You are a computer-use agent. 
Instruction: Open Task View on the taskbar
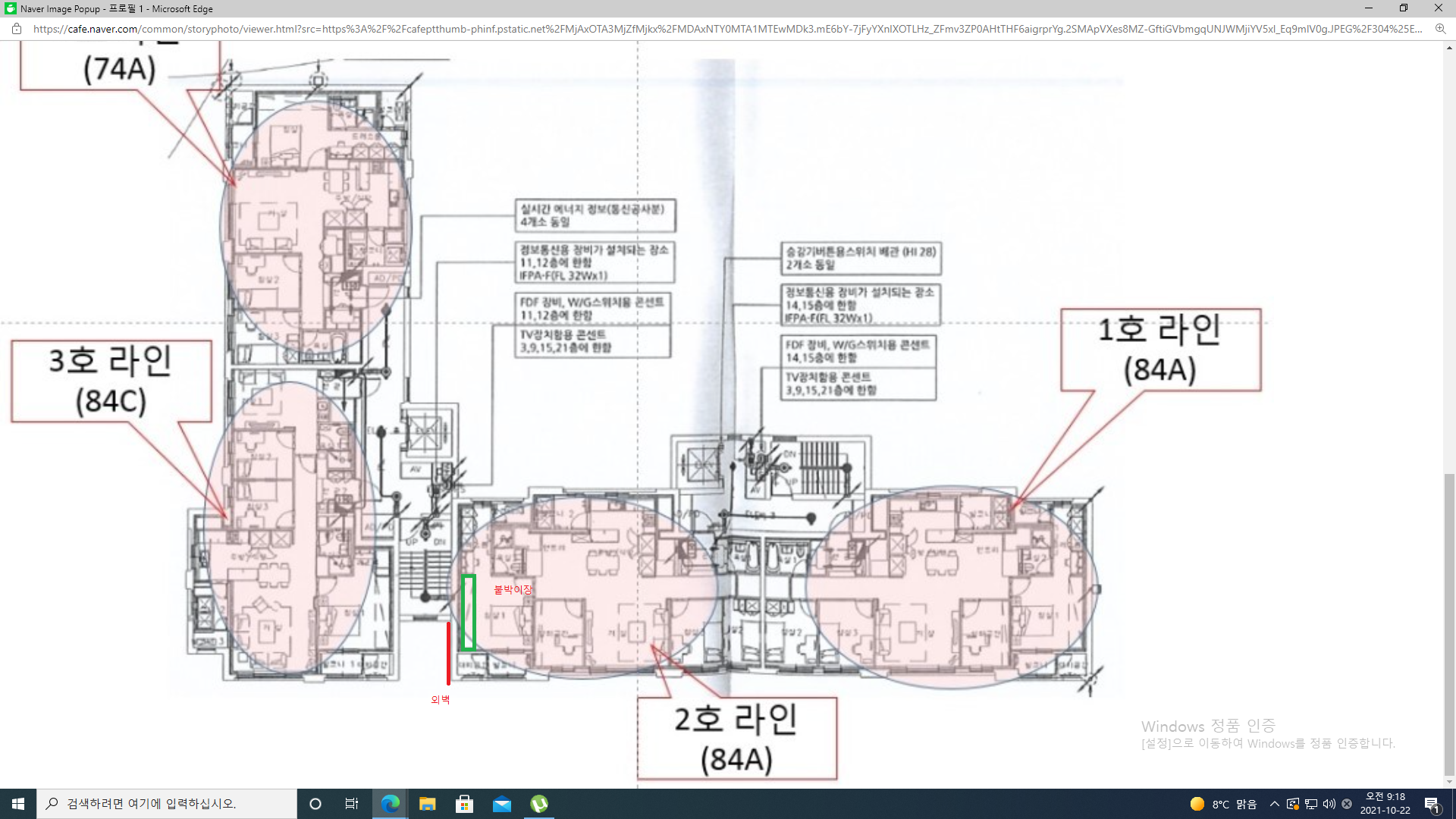click(352, 804)
